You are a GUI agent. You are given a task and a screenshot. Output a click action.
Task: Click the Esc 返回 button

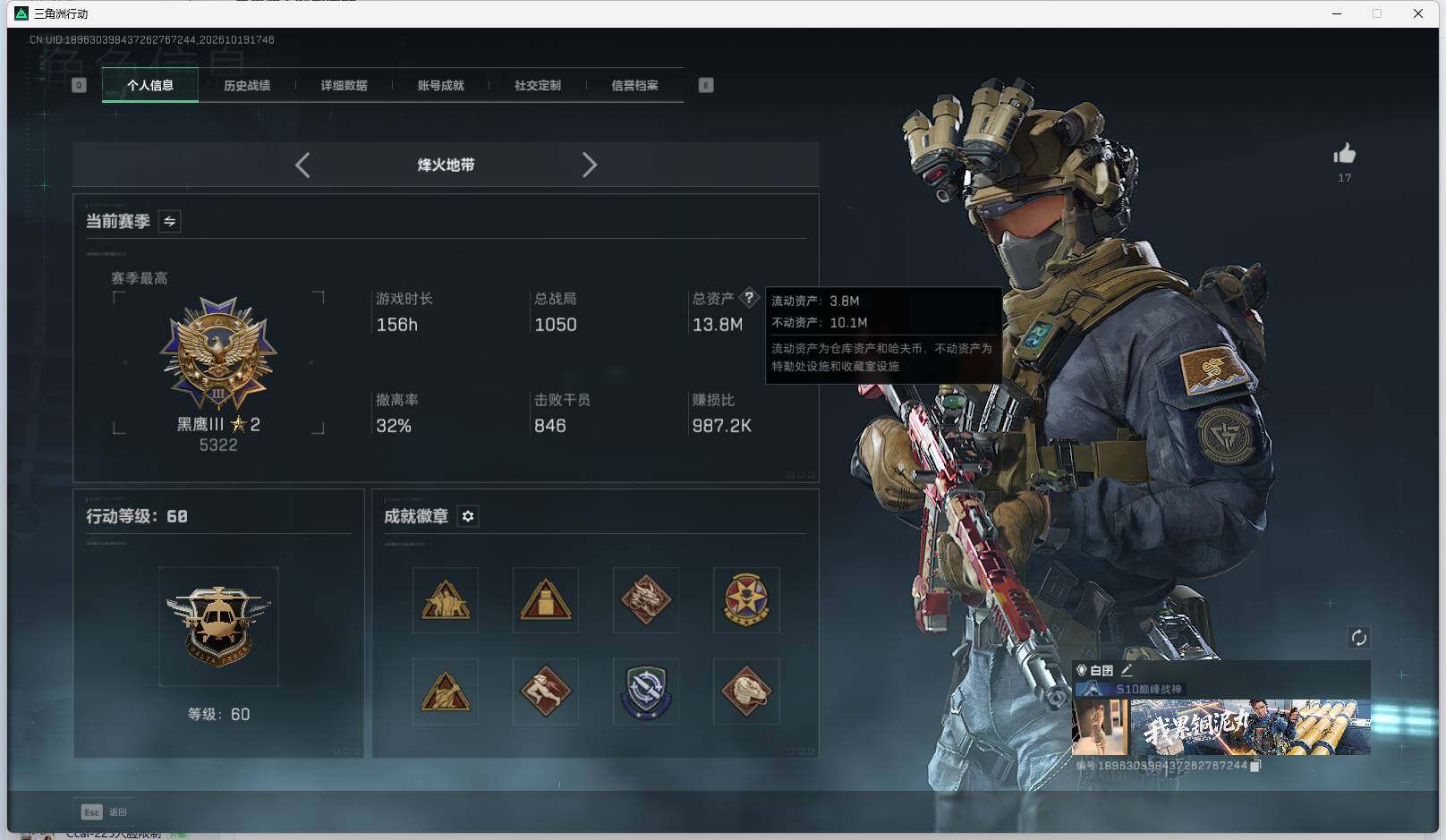point(105,811)
